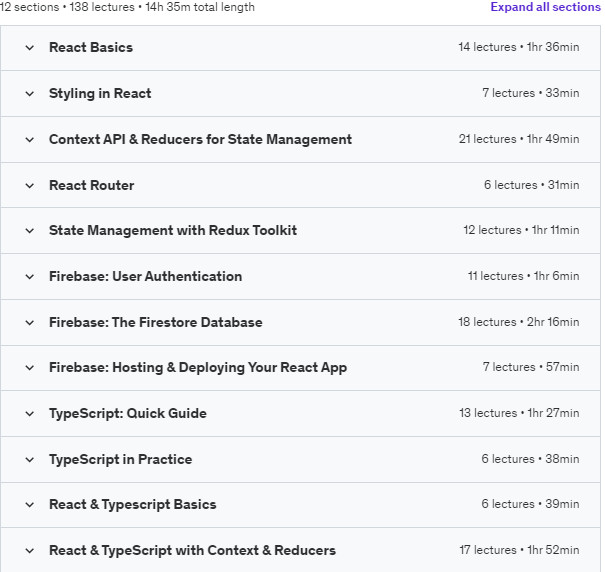This screenshot has height=572, width=605.
Task: Click the 21 lectures • 1hr 49min text
Action: tap(519, 139)
